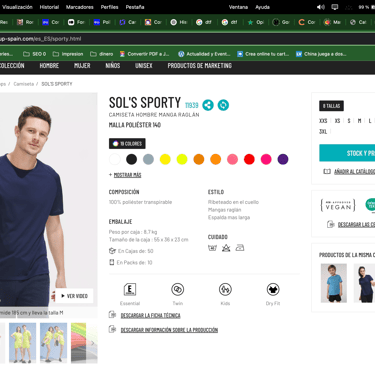Click the macOS volume icon in menu bar
This screenshot has height=366, width=375.
(321, 7)
